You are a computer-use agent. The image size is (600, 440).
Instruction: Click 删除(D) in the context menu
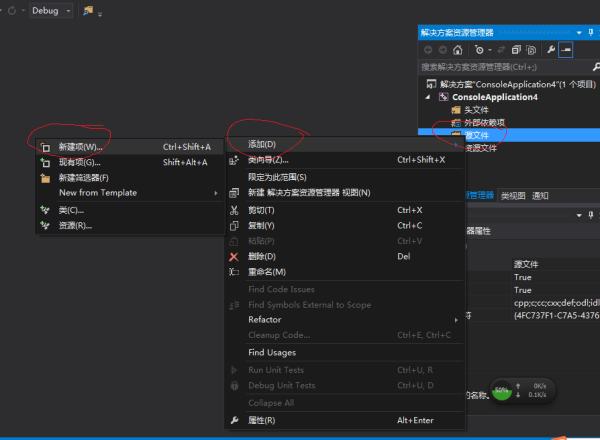pyautogui.click(x=346, y=256)
